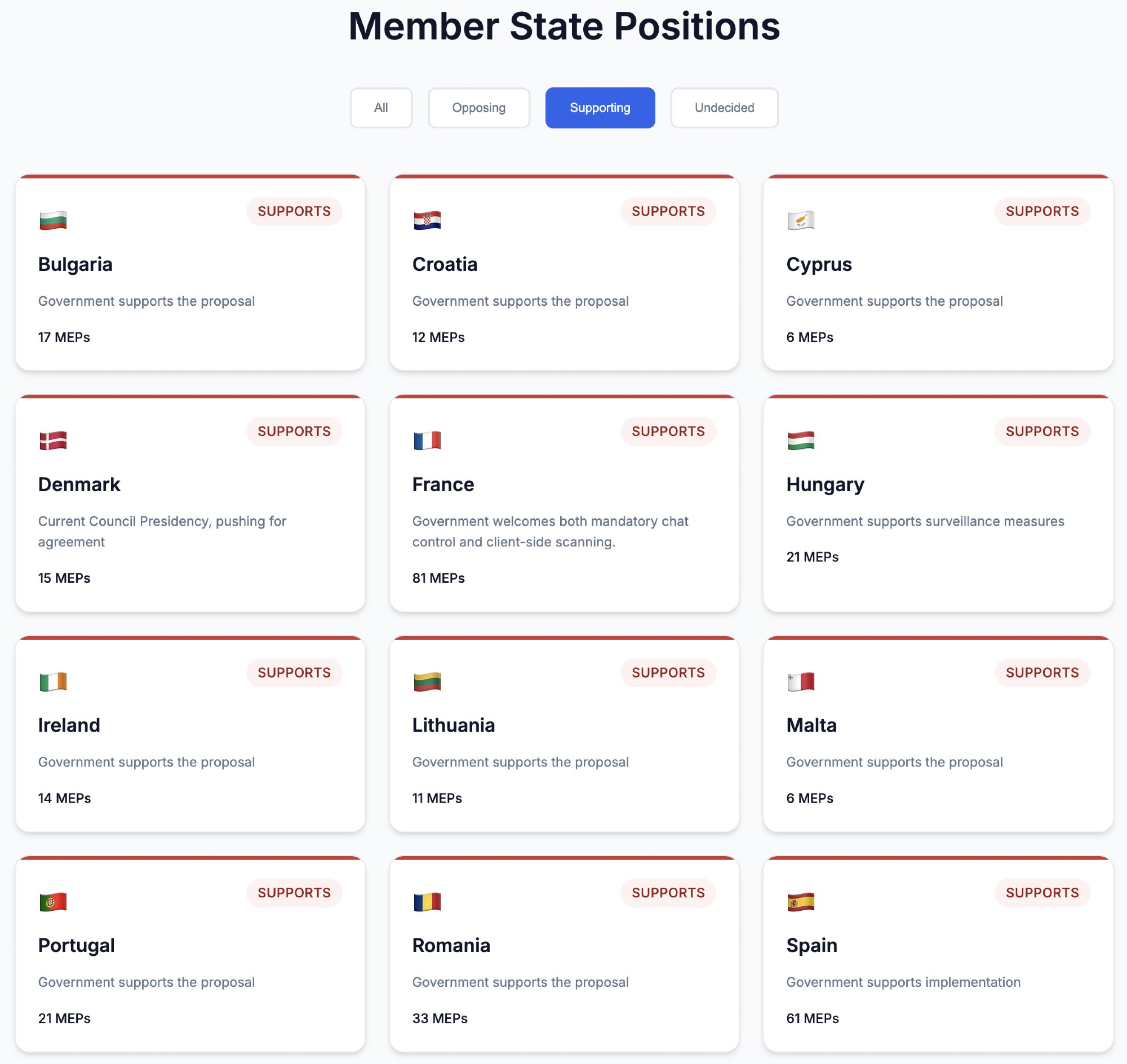The width and height of the screenshot is (1127, 1064).
Task: Click the Bulgaria flag icon
Action: coord(54,220)
